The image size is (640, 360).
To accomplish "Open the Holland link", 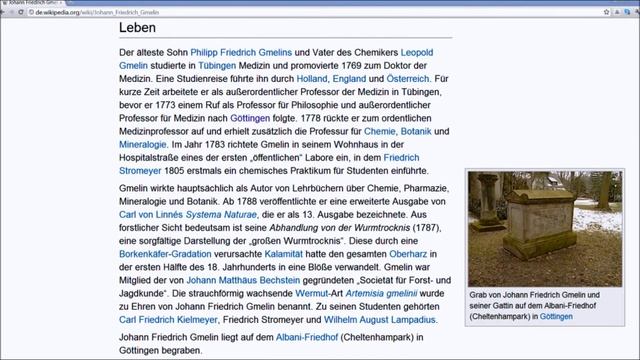I will 312,79.
